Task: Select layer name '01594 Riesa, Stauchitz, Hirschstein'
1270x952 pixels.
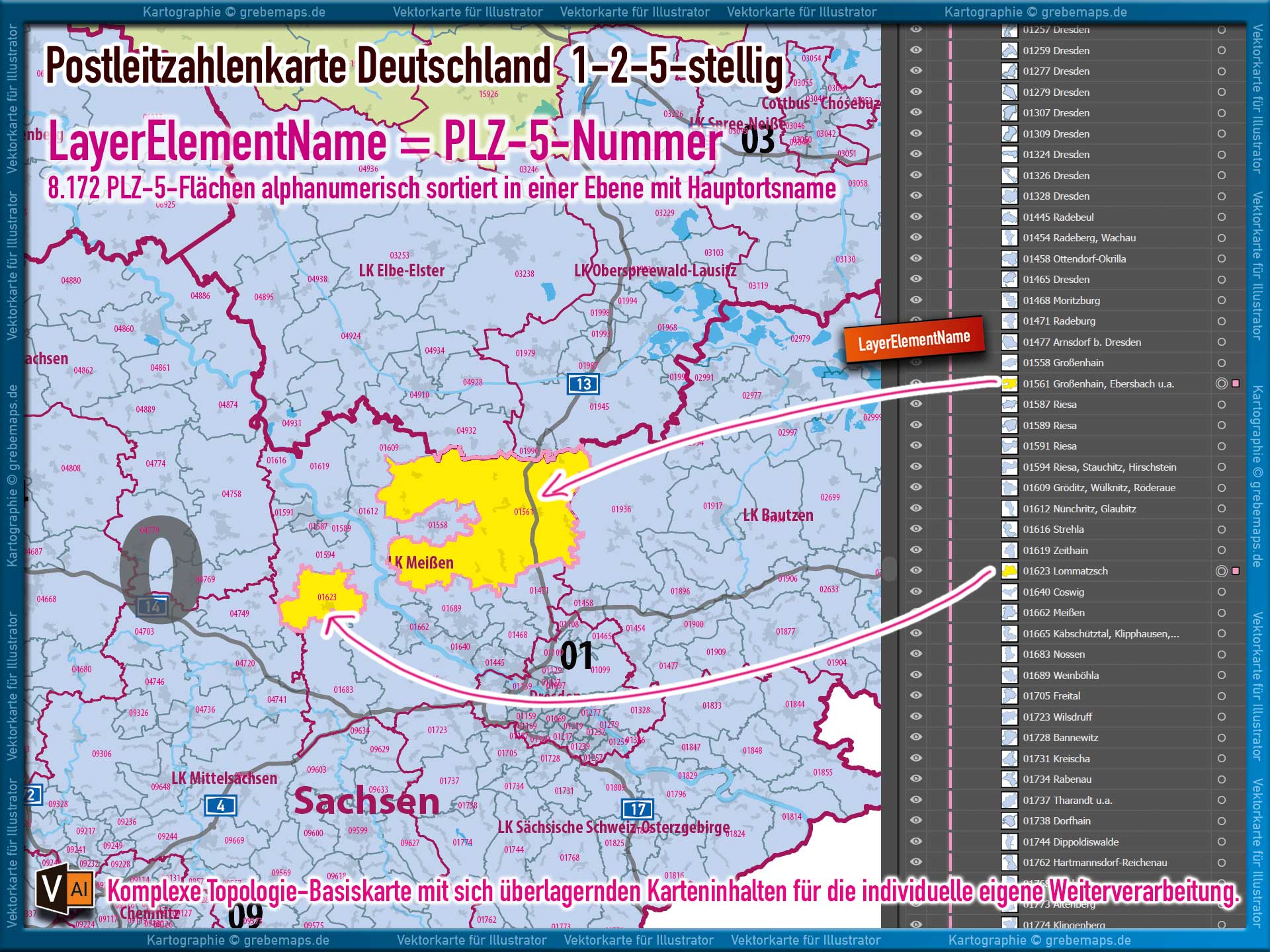Action: [x=1099, y=467]
